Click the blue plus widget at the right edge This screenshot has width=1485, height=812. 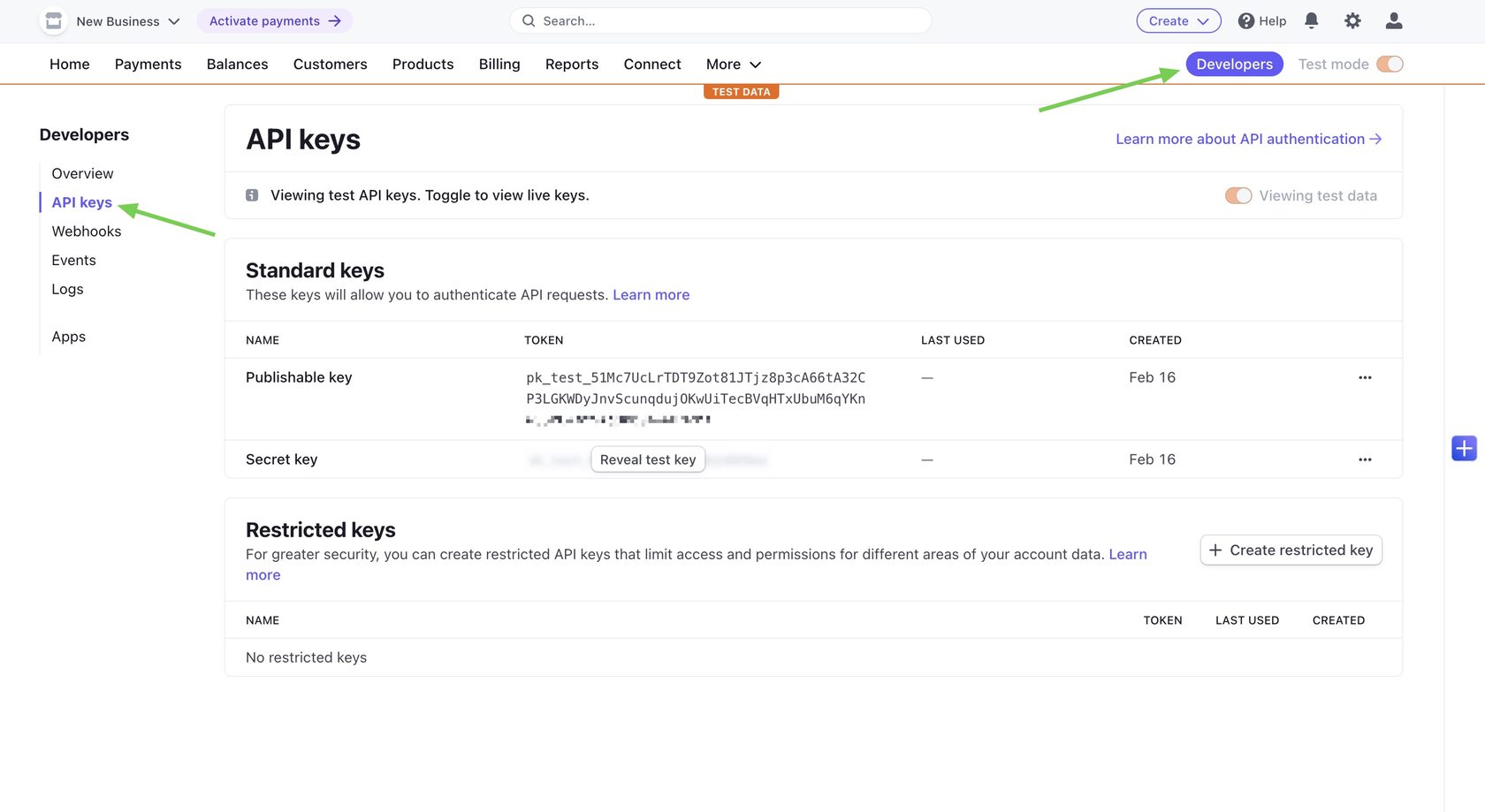(x=1464, y=448)
